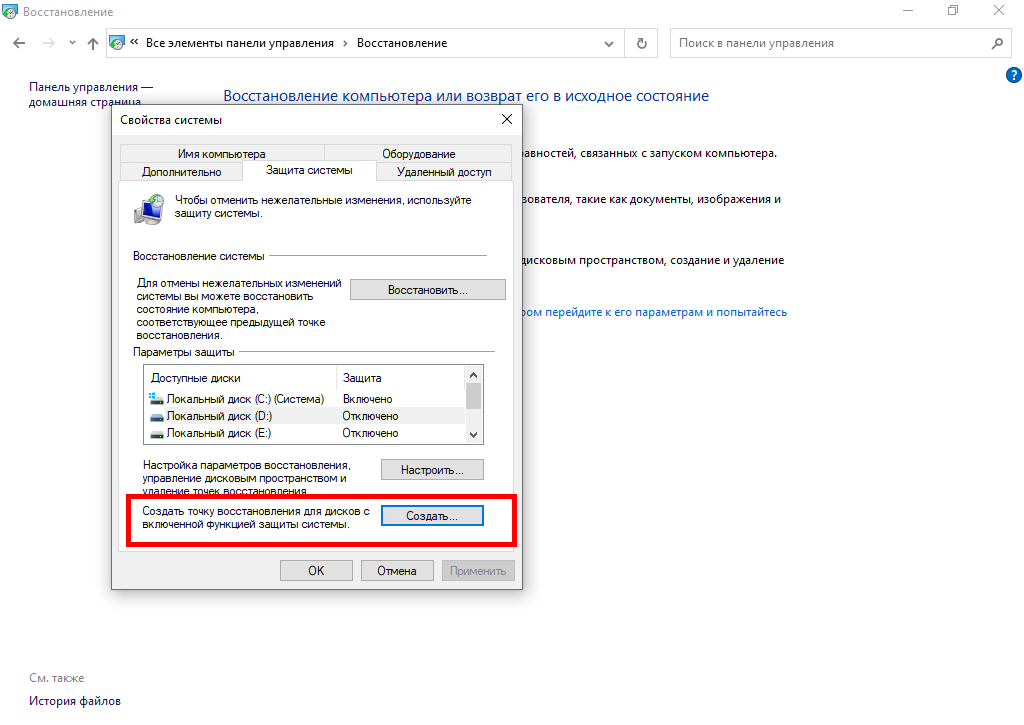Click the up-one-level arrow icon

click(x=93, y=44)
